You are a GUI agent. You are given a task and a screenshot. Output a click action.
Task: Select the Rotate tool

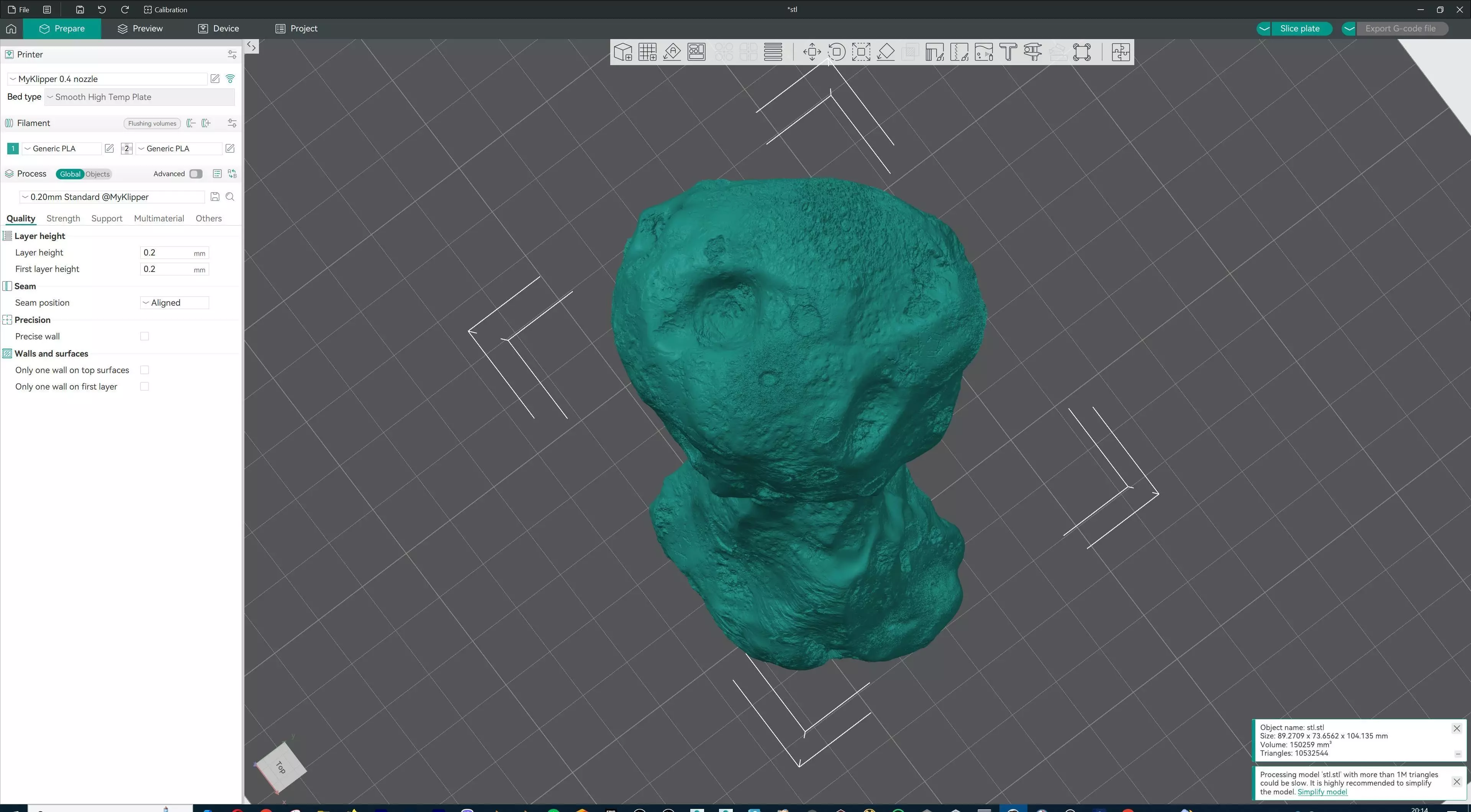[x=836, y=52]
